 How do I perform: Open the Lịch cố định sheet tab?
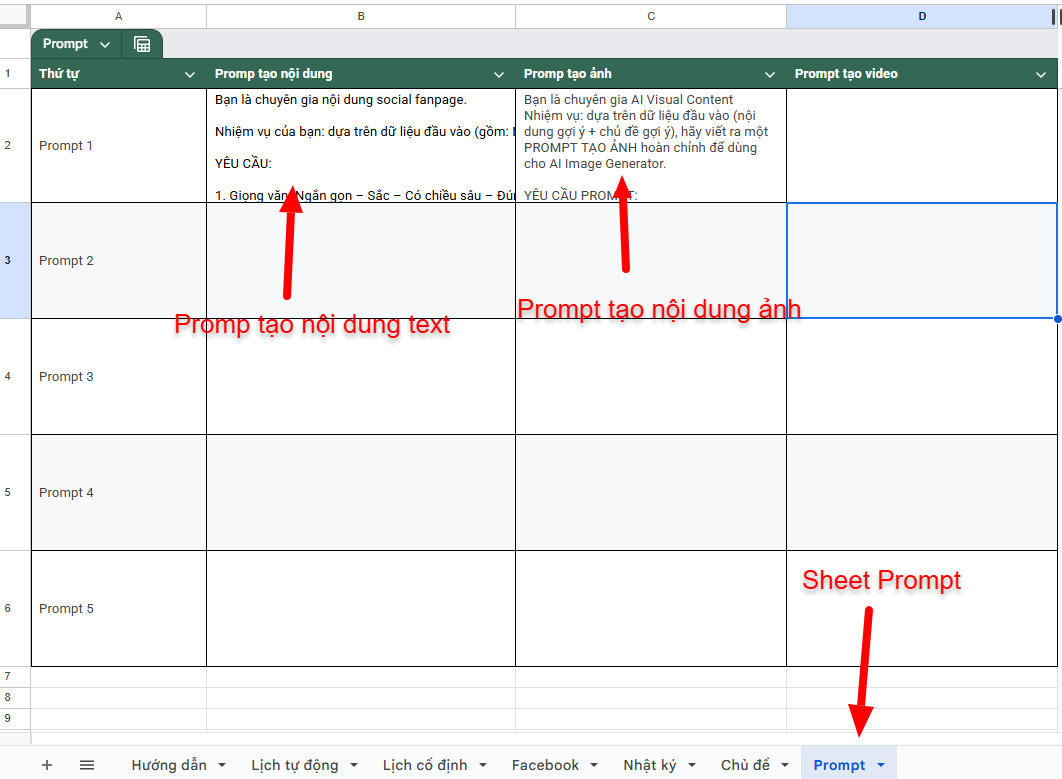coord(425,765)
